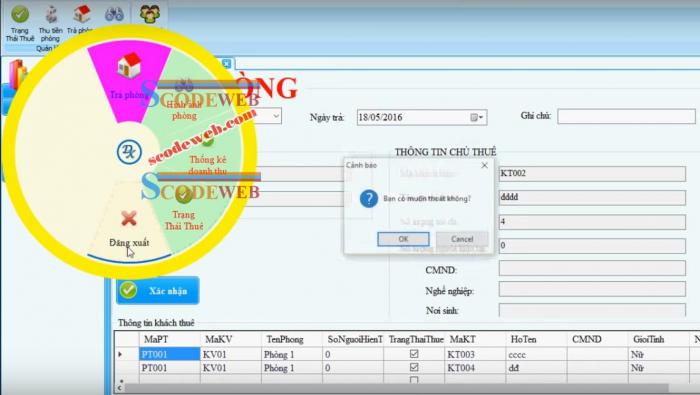Close the Cảnh báo dialog with the X
The image size is (700, 395).
pyautogui.click(x=484, y=165)
